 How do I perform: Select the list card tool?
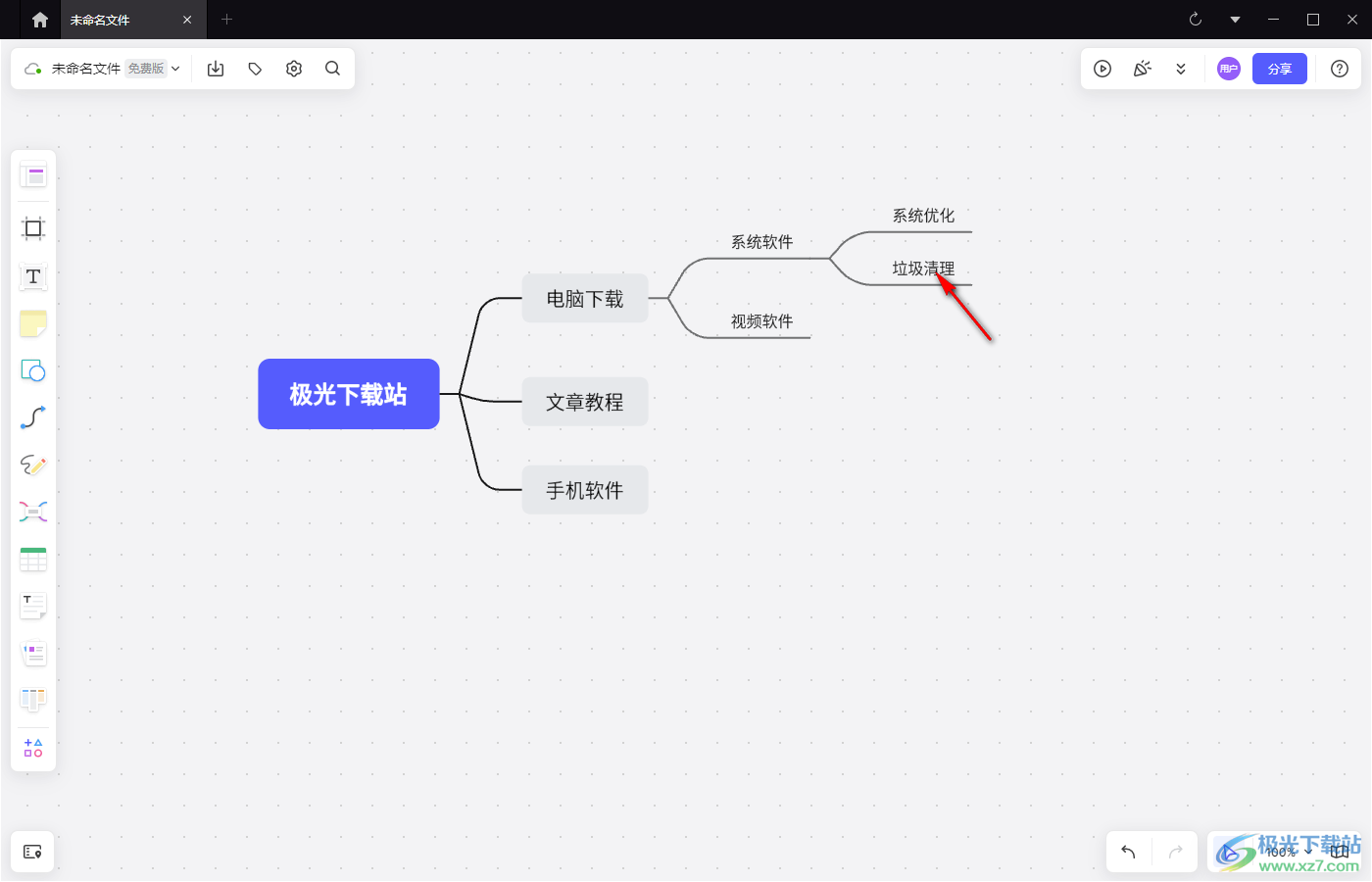[33, 653]
